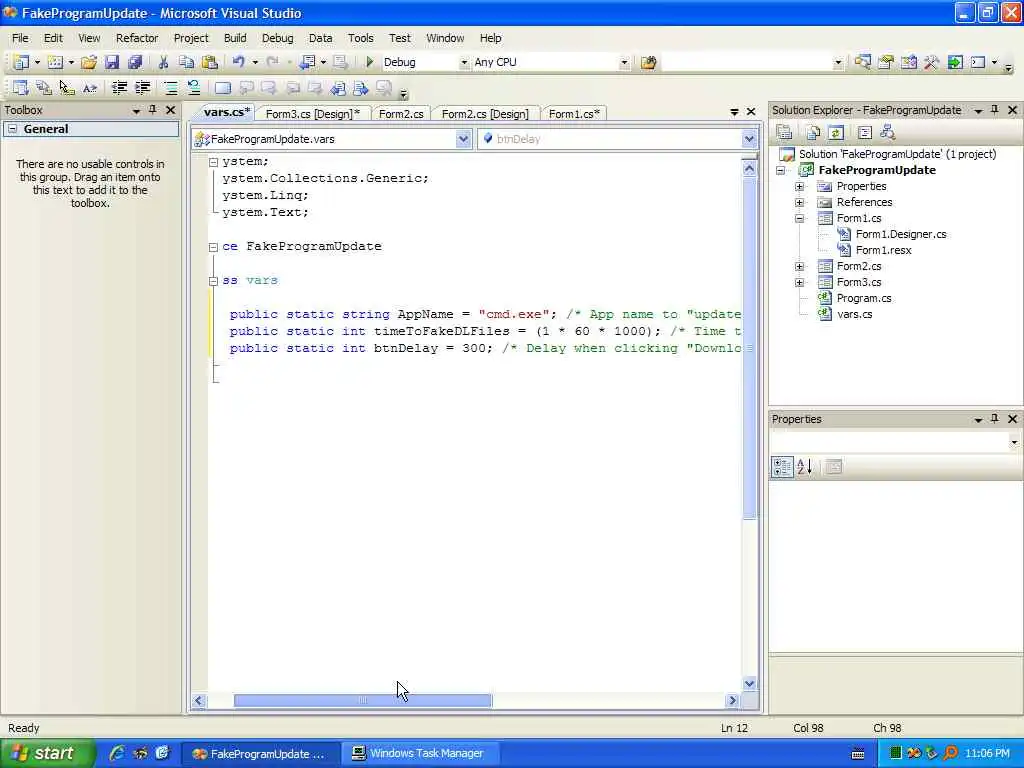Viewport: 1024px width, 768px height.
Task: Open the Toolbox via hammer-wrench icon
Action: pyautogui.click(x=931, y=62)
